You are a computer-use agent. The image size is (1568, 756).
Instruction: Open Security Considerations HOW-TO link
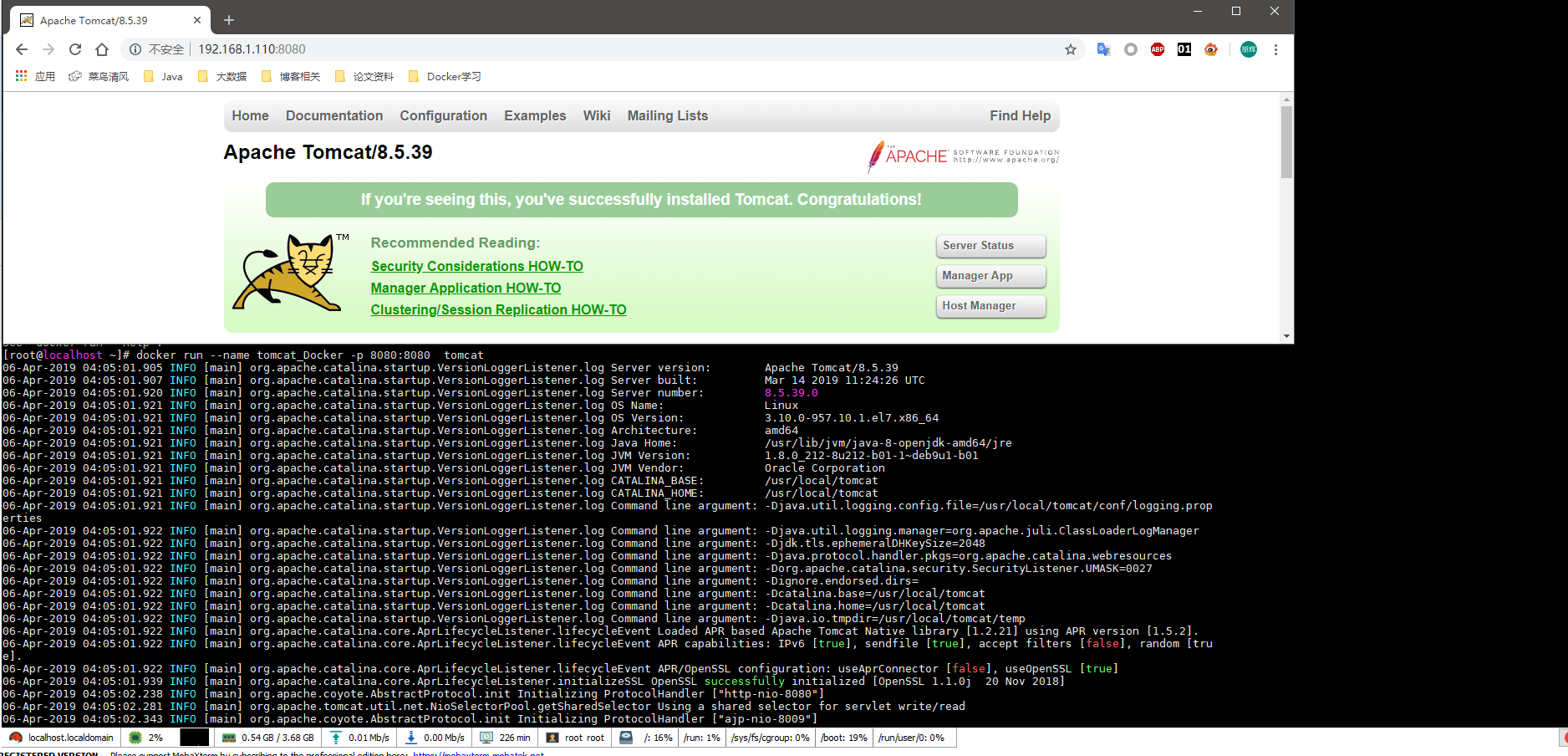(x=477, y=266)
